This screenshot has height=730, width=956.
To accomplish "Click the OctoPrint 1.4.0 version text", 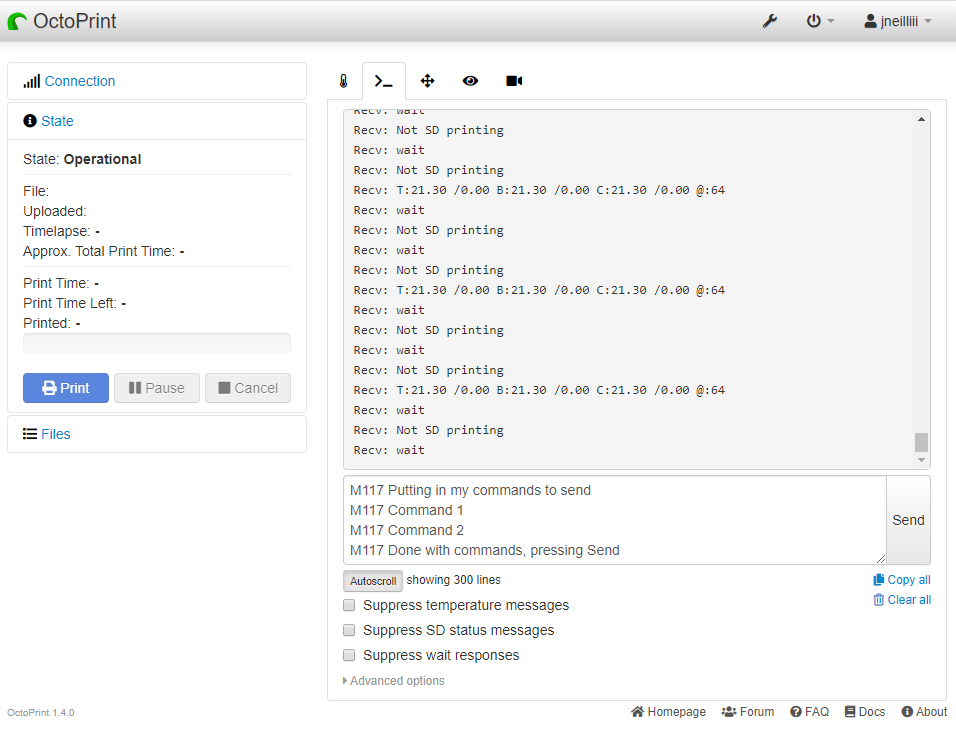I will coord(41,712).
